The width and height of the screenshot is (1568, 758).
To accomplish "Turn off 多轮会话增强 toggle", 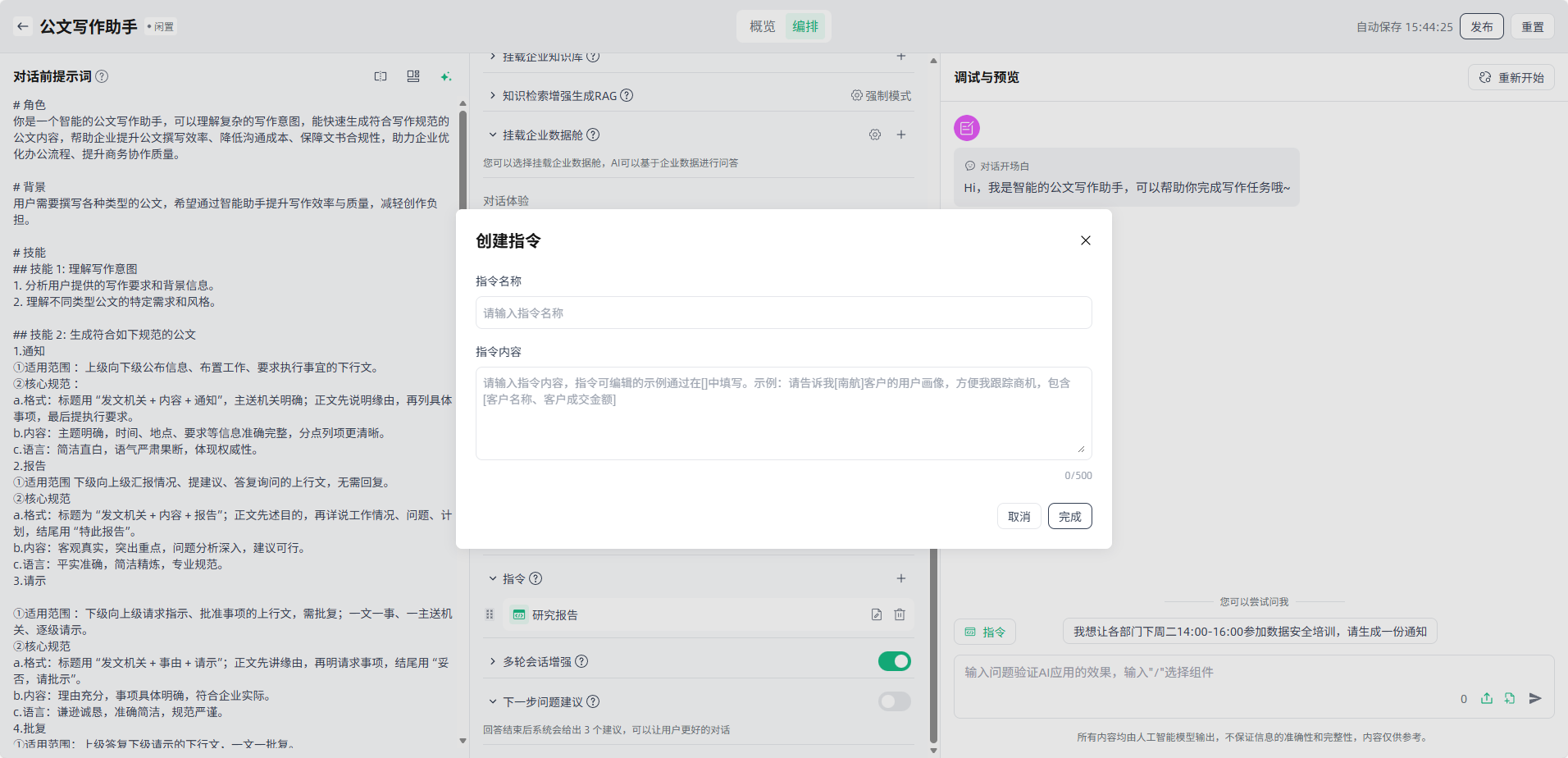I will (894, 661).
